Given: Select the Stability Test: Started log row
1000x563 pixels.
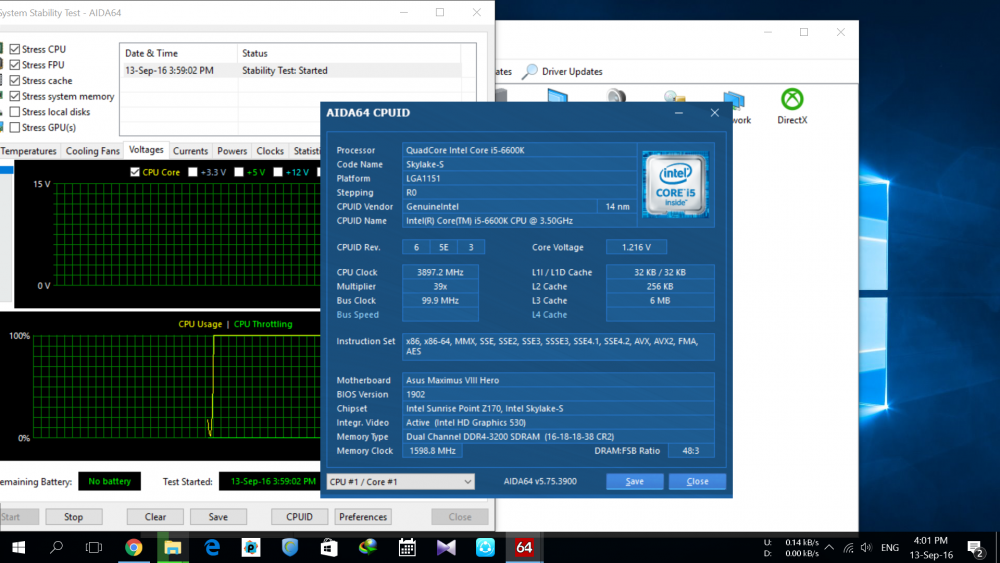Looking at the screenshot, I should coord(290,70).
